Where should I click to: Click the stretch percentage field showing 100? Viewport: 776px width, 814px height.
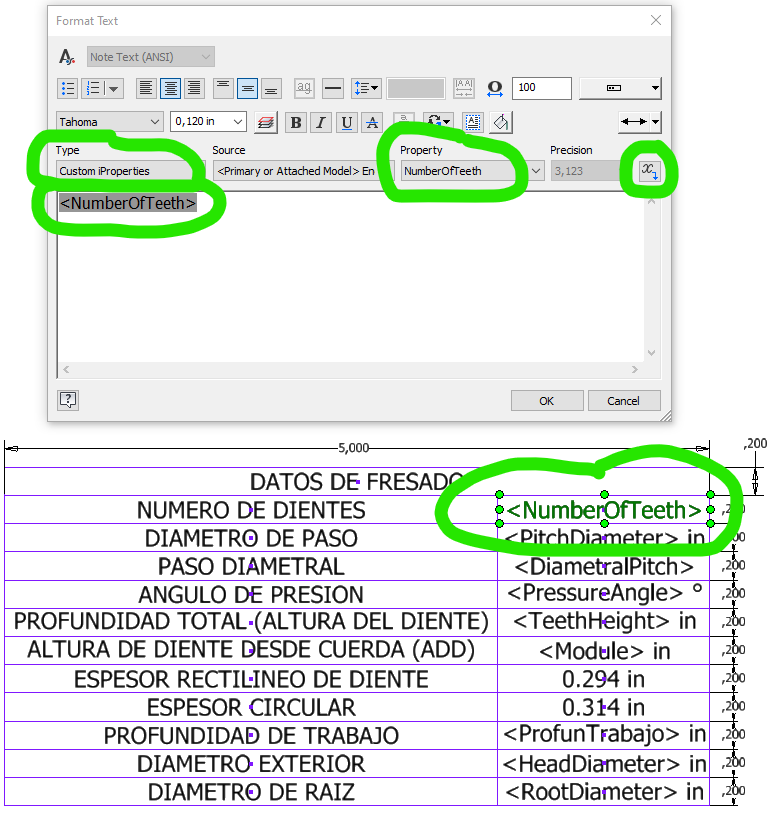click(541, 88)
